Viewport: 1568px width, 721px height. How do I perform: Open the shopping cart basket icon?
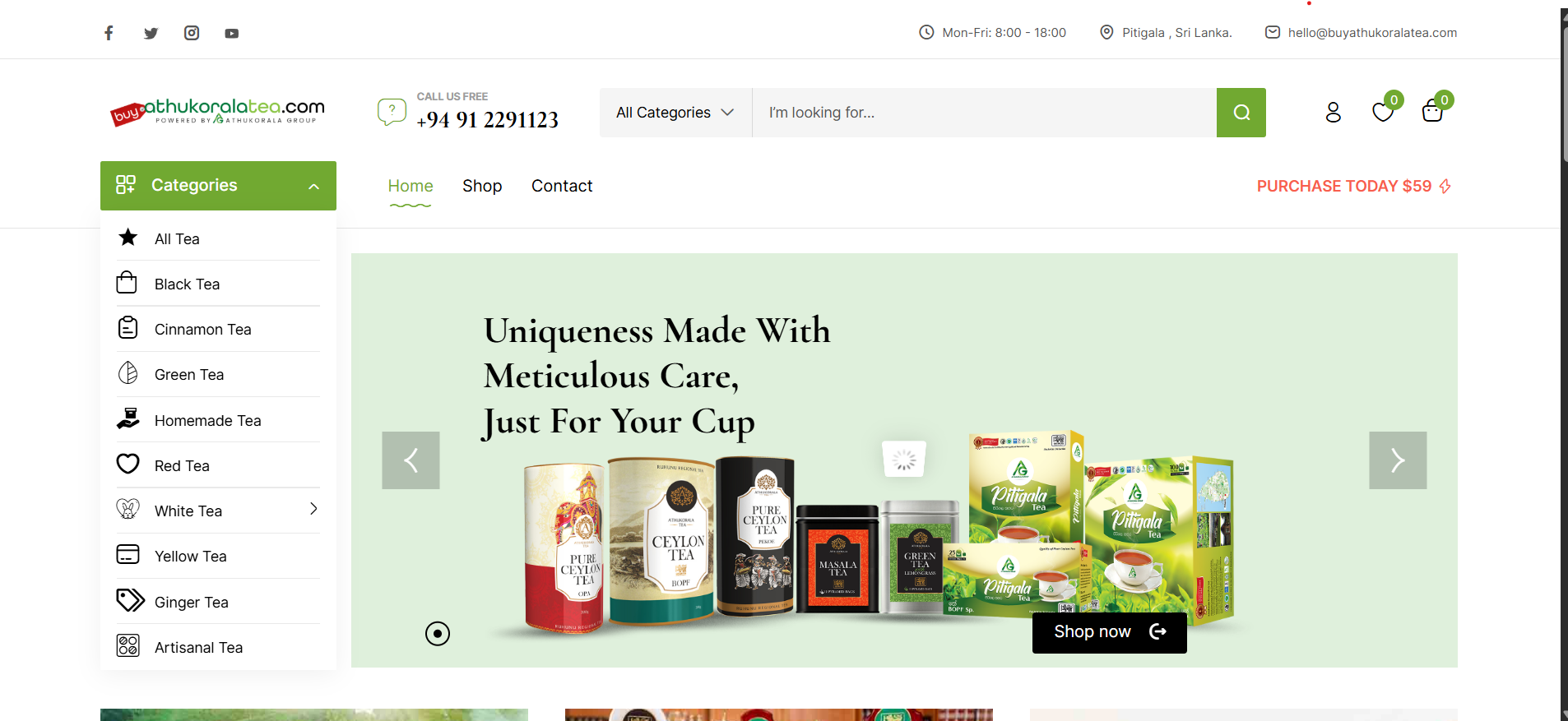(x=1432, y=112)
